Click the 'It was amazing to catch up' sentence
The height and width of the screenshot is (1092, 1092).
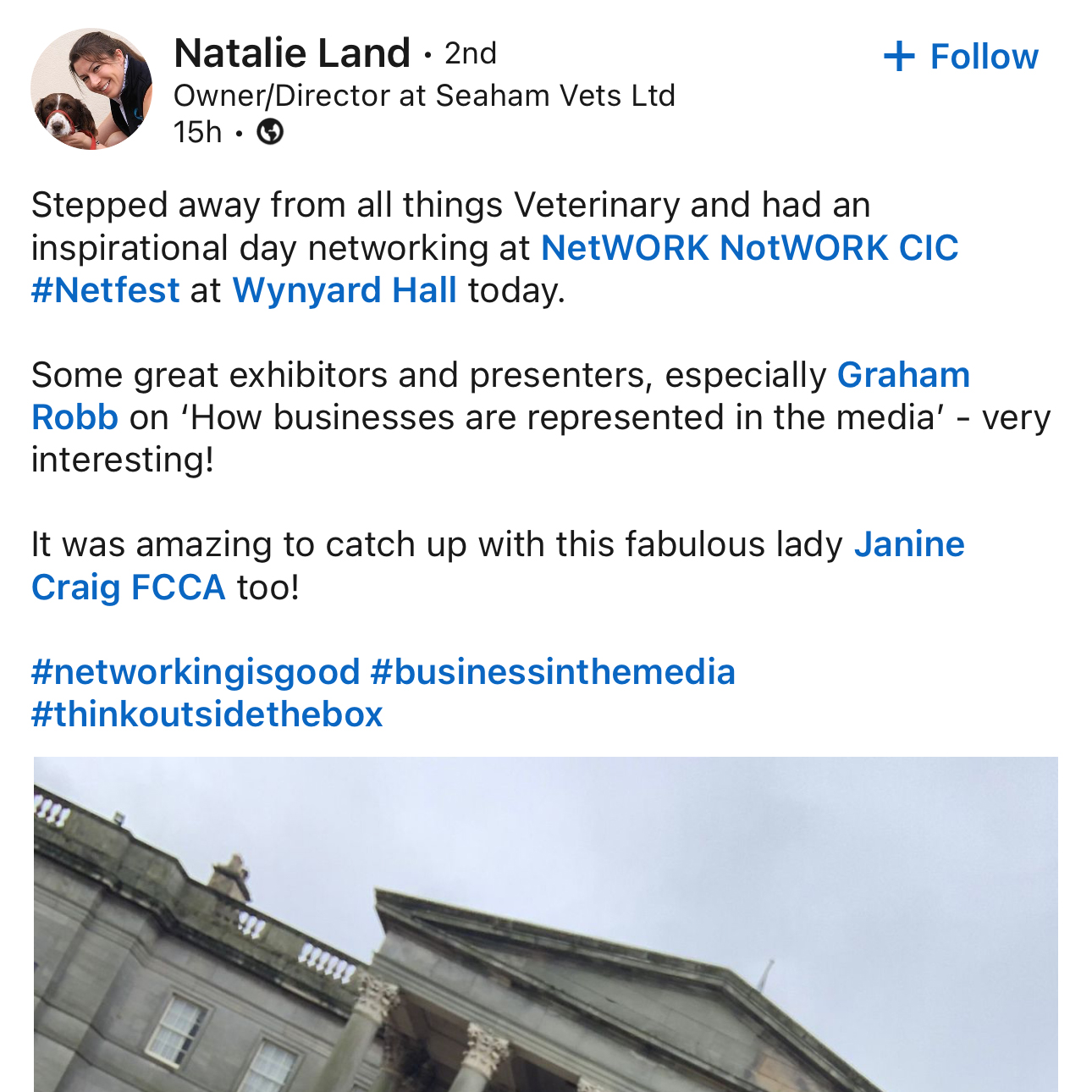(x=436, y=544)
